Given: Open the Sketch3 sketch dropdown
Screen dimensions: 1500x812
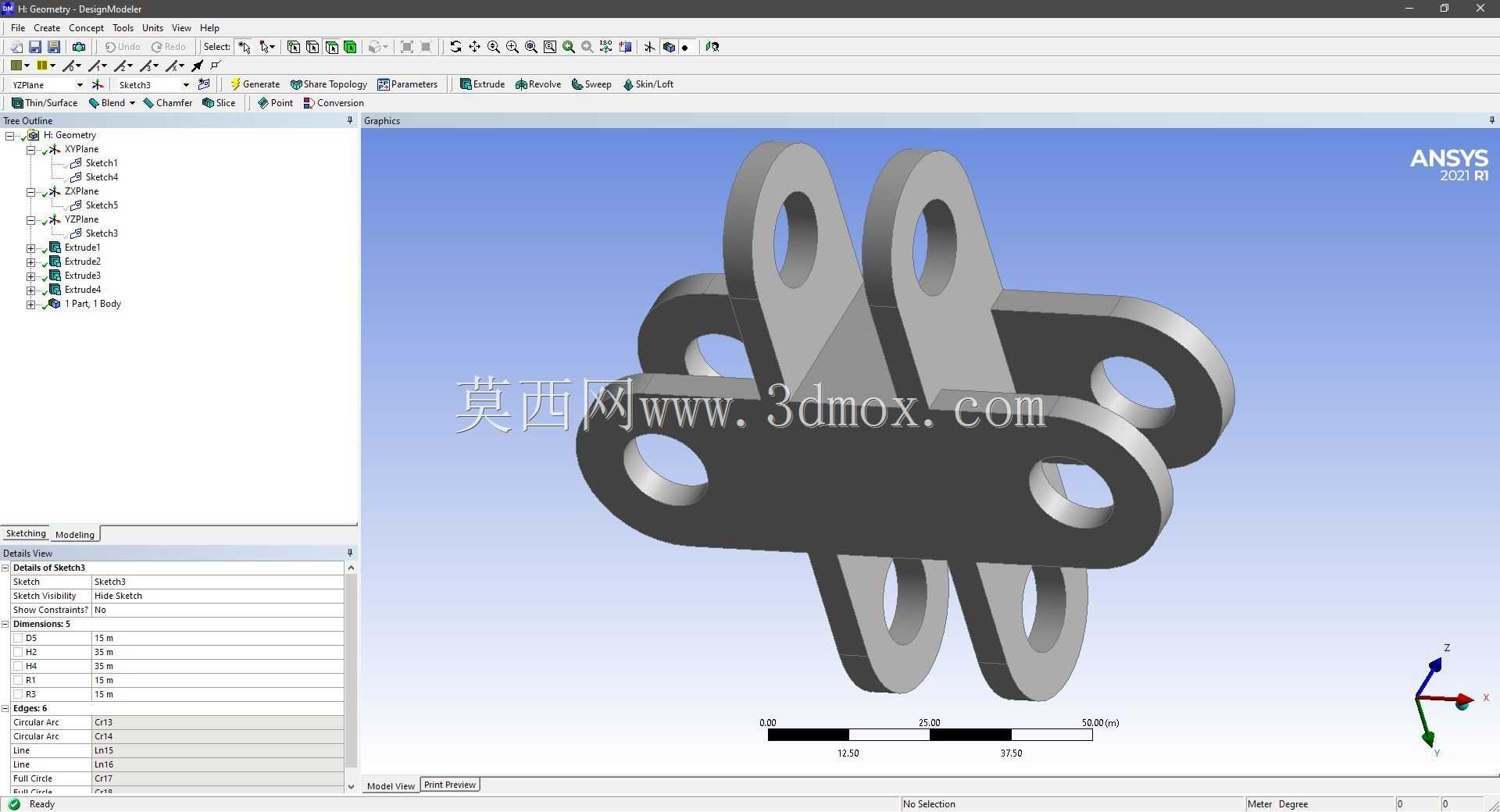Looking at the screenshot, I should pos(186,85).
